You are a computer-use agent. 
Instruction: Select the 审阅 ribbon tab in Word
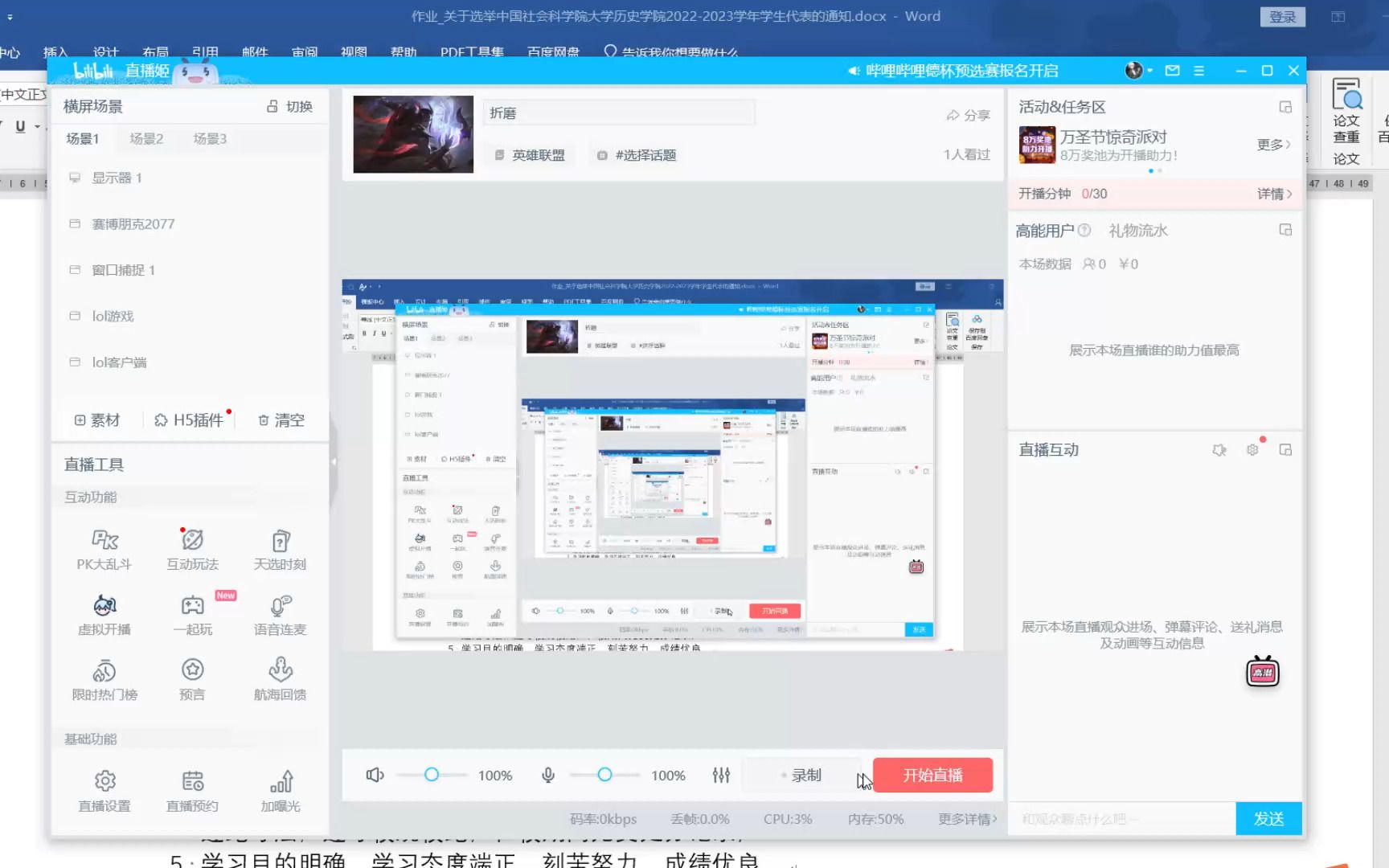click(x=305, y=51)
